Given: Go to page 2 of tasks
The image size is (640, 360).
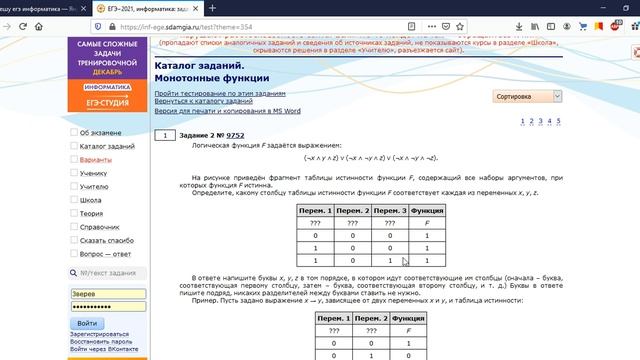Looking at the screenshot, I should tap(531, 121).
